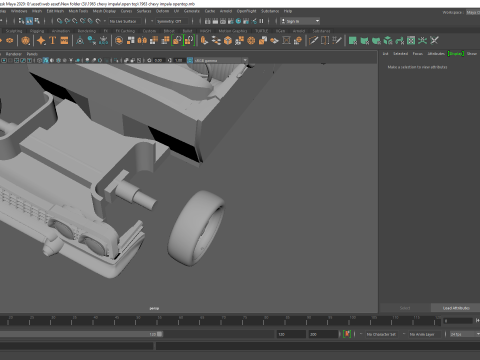Open the Mesh Display menu

[x=104, y=11]
